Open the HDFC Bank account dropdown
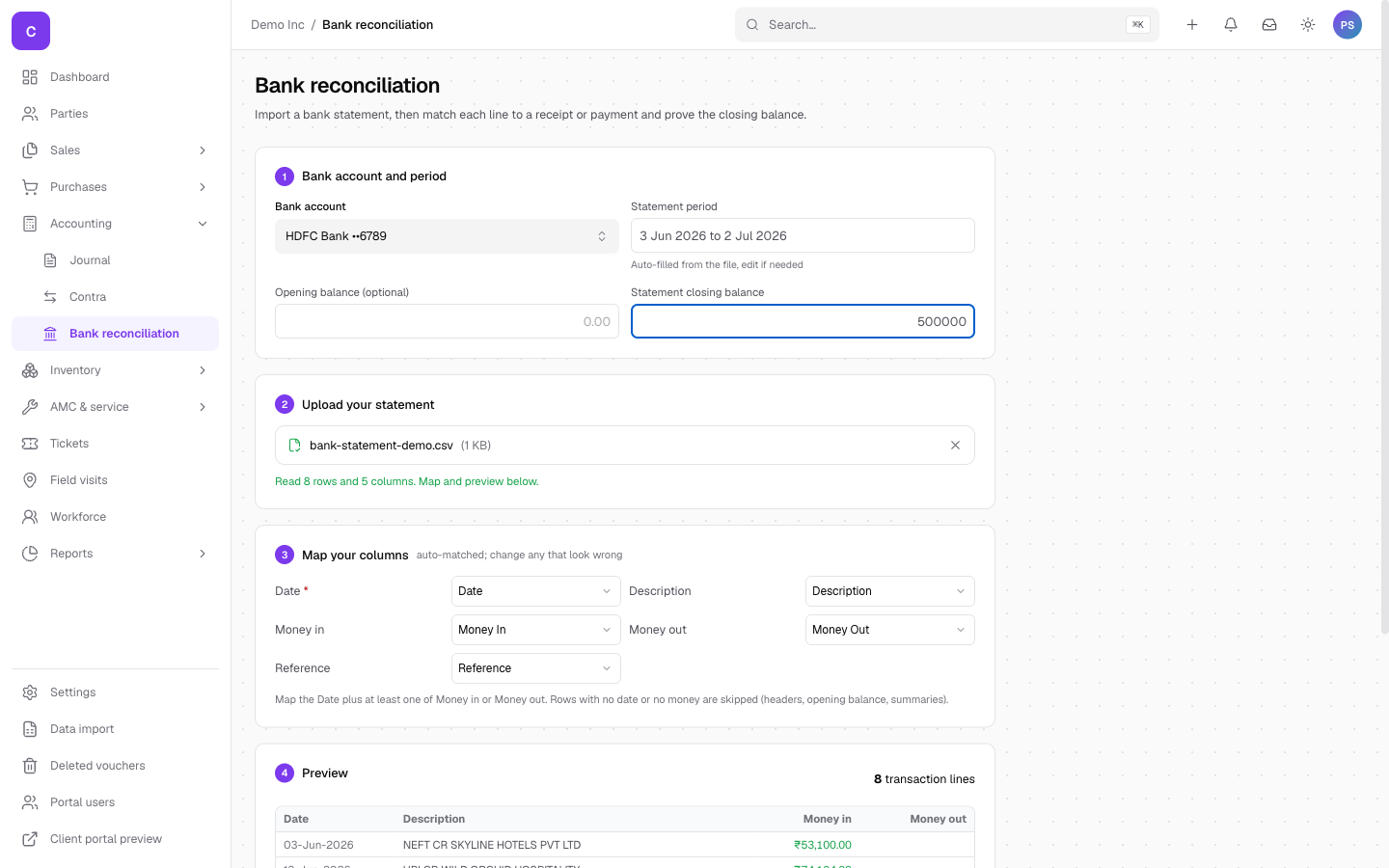The height and width of the screenshot is (868, 1389). tap(447, 236)
